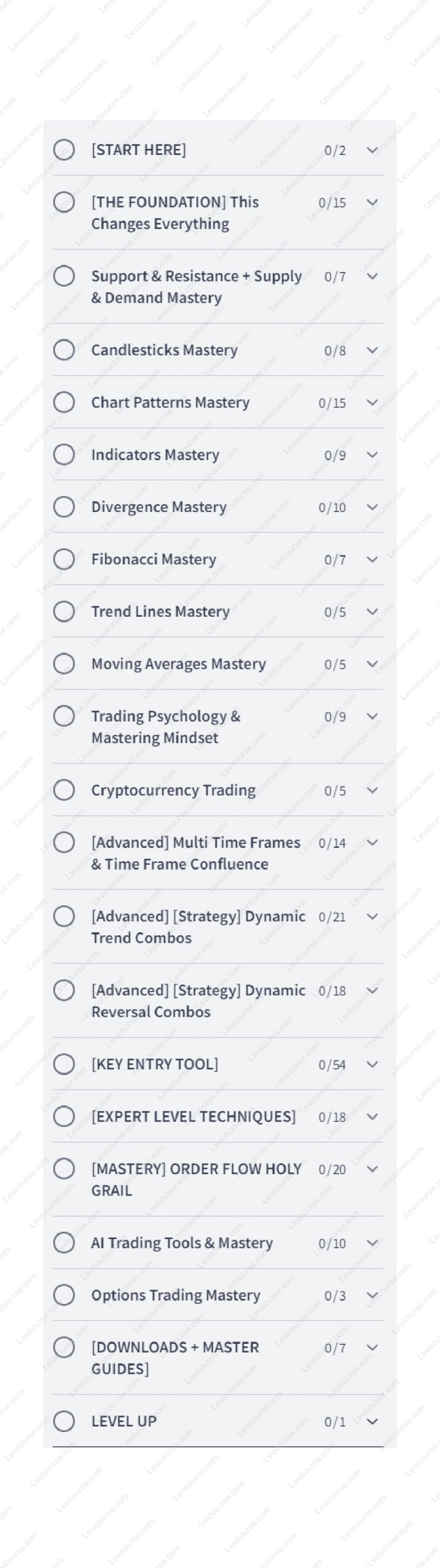Click the 0/54 progress counter
The image size is (440, 1568).
click(x=334, y=1064)
